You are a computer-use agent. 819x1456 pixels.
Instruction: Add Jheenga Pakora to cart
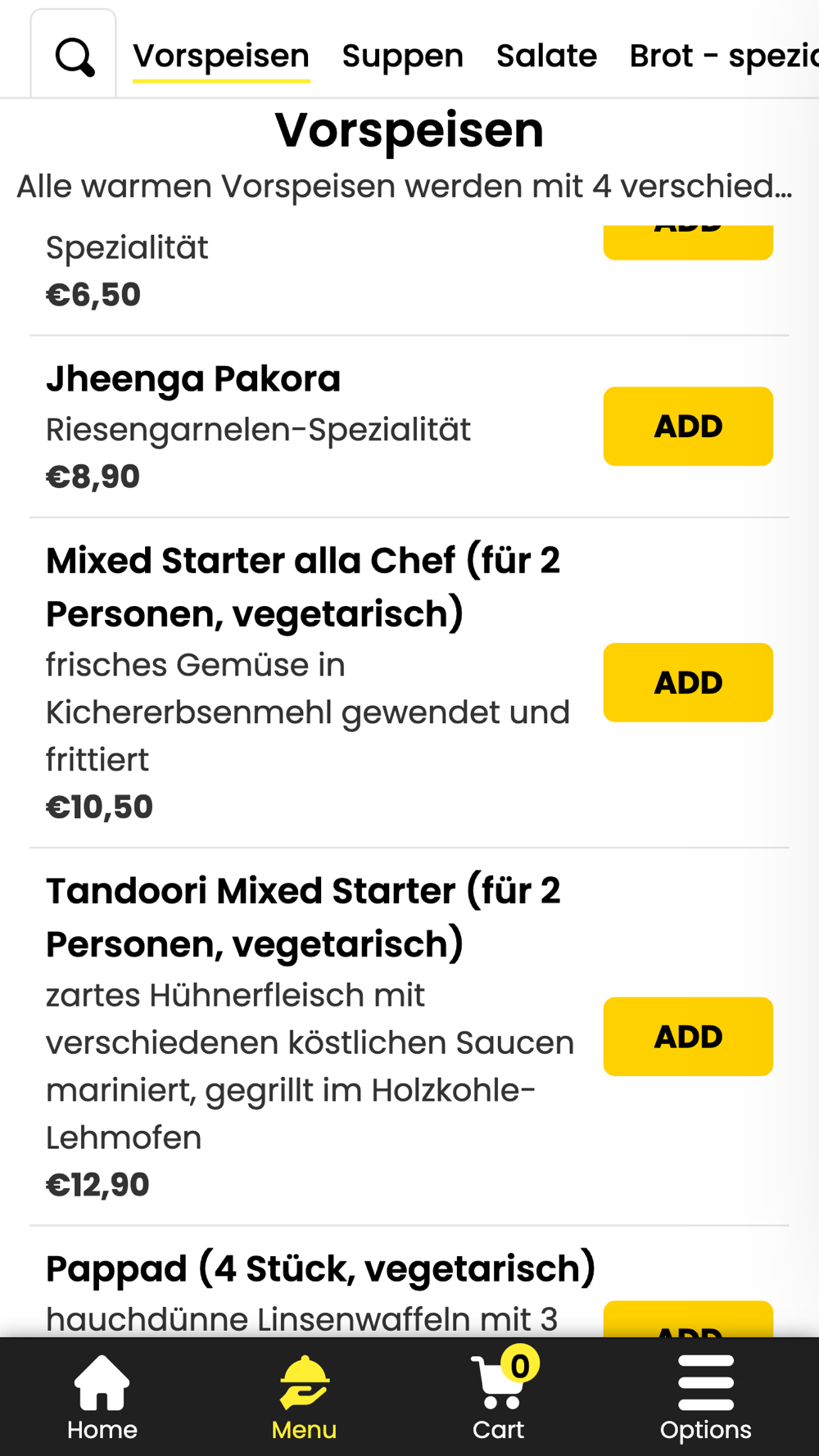pyautogui.click(x=688, y=426)
